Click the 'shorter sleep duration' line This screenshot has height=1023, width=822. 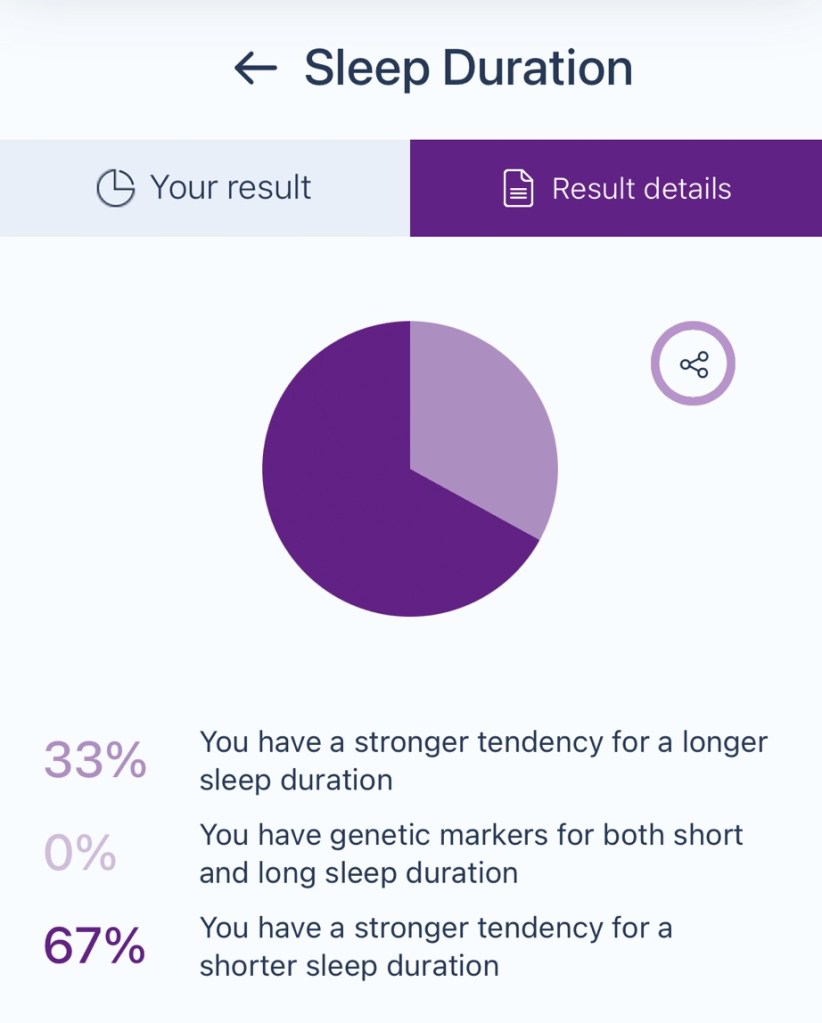(348, 965)
